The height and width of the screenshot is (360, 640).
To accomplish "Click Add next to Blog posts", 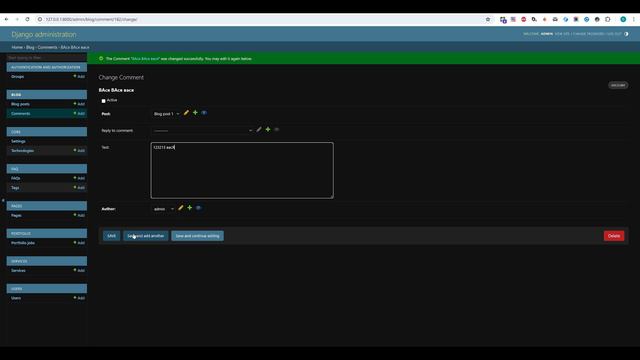I will [x=79, y=104].
